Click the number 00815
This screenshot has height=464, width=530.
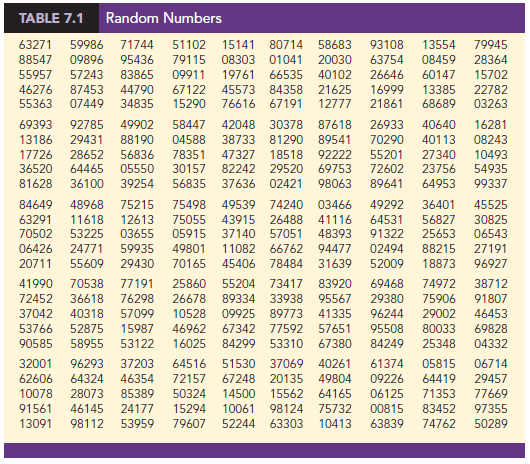click(x=387, y=409)
